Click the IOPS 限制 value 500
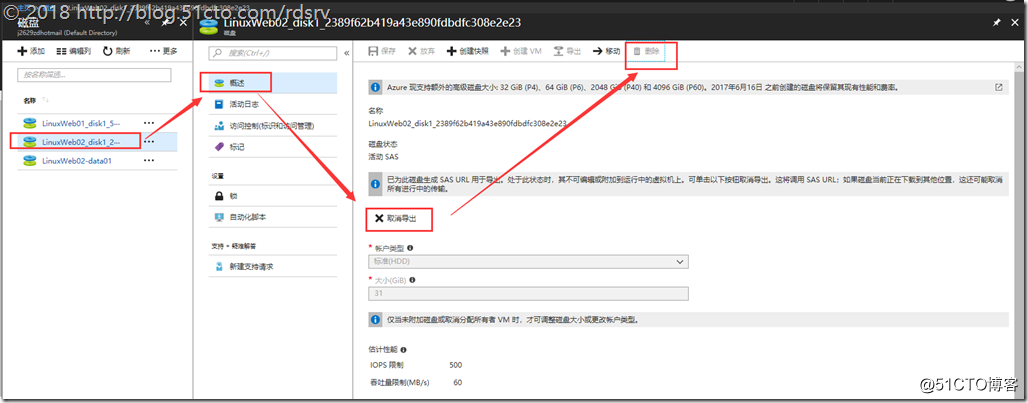The image size is (1028, 403). (456, 364)
